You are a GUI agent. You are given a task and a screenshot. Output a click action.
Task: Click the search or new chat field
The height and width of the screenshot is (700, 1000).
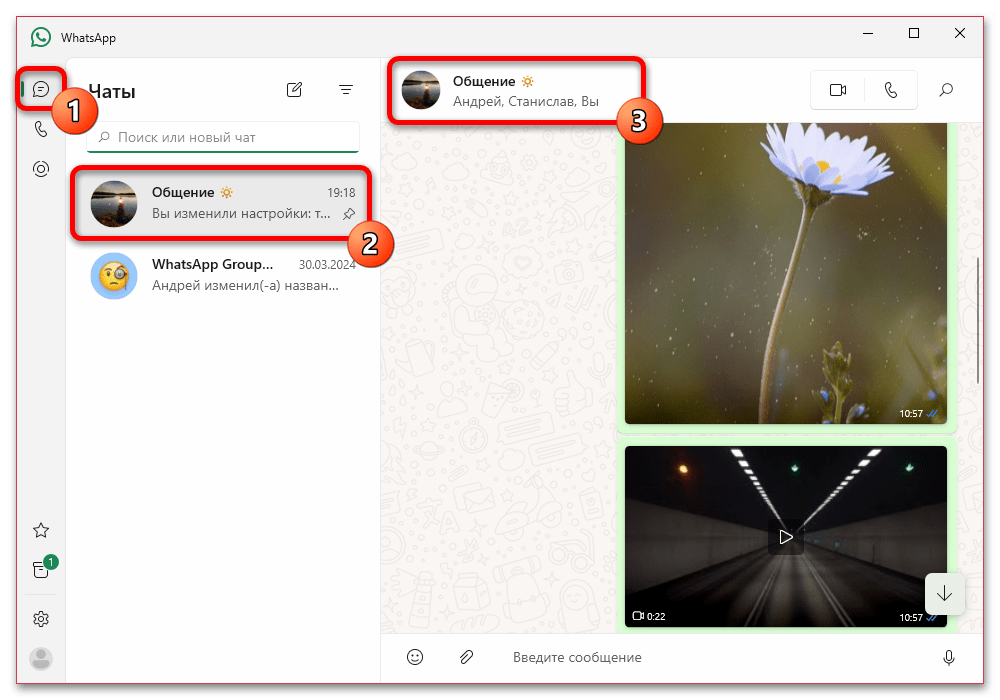tap(223, 137)
